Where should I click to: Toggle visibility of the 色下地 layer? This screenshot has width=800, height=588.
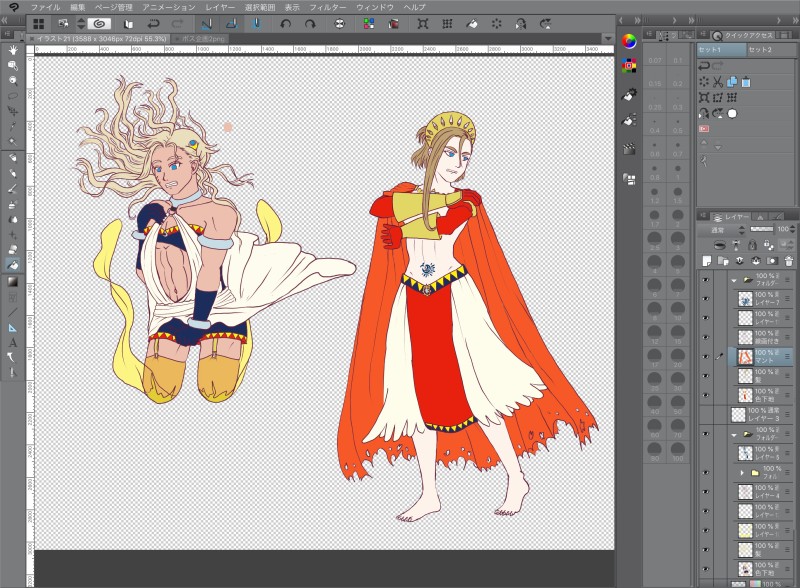pos(706,395)
